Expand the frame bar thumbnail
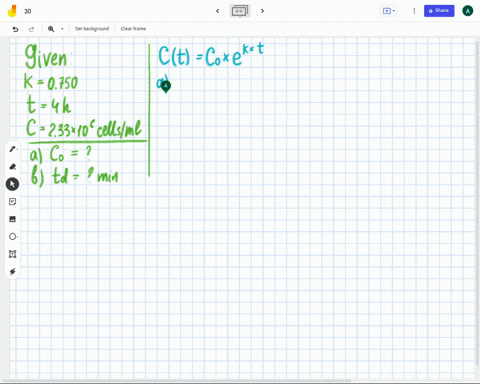Image resolution: width=480 pixels, height=384 pixels. (x=240, y=11)
